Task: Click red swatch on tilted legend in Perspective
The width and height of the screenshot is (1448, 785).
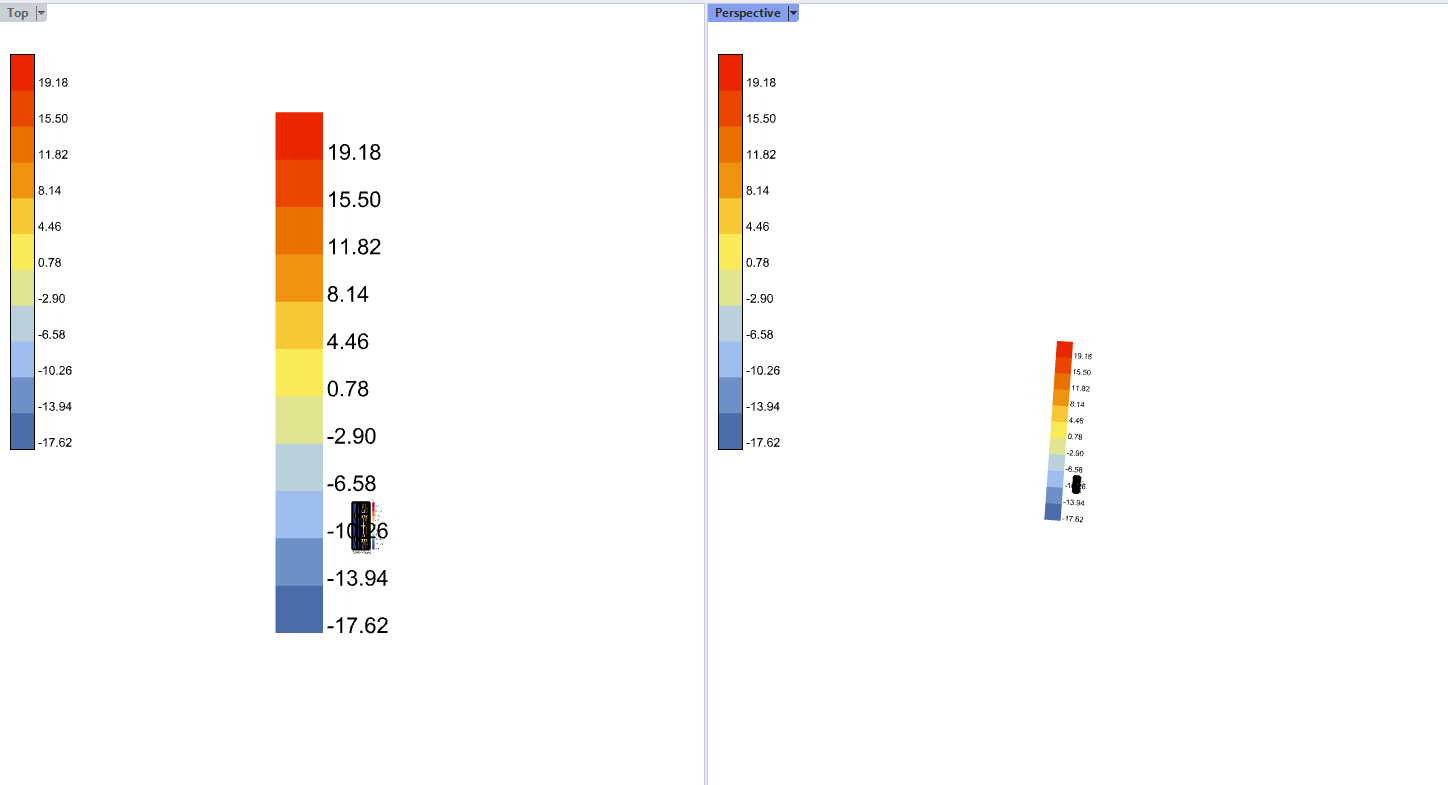Action: tap(1064, 349)
